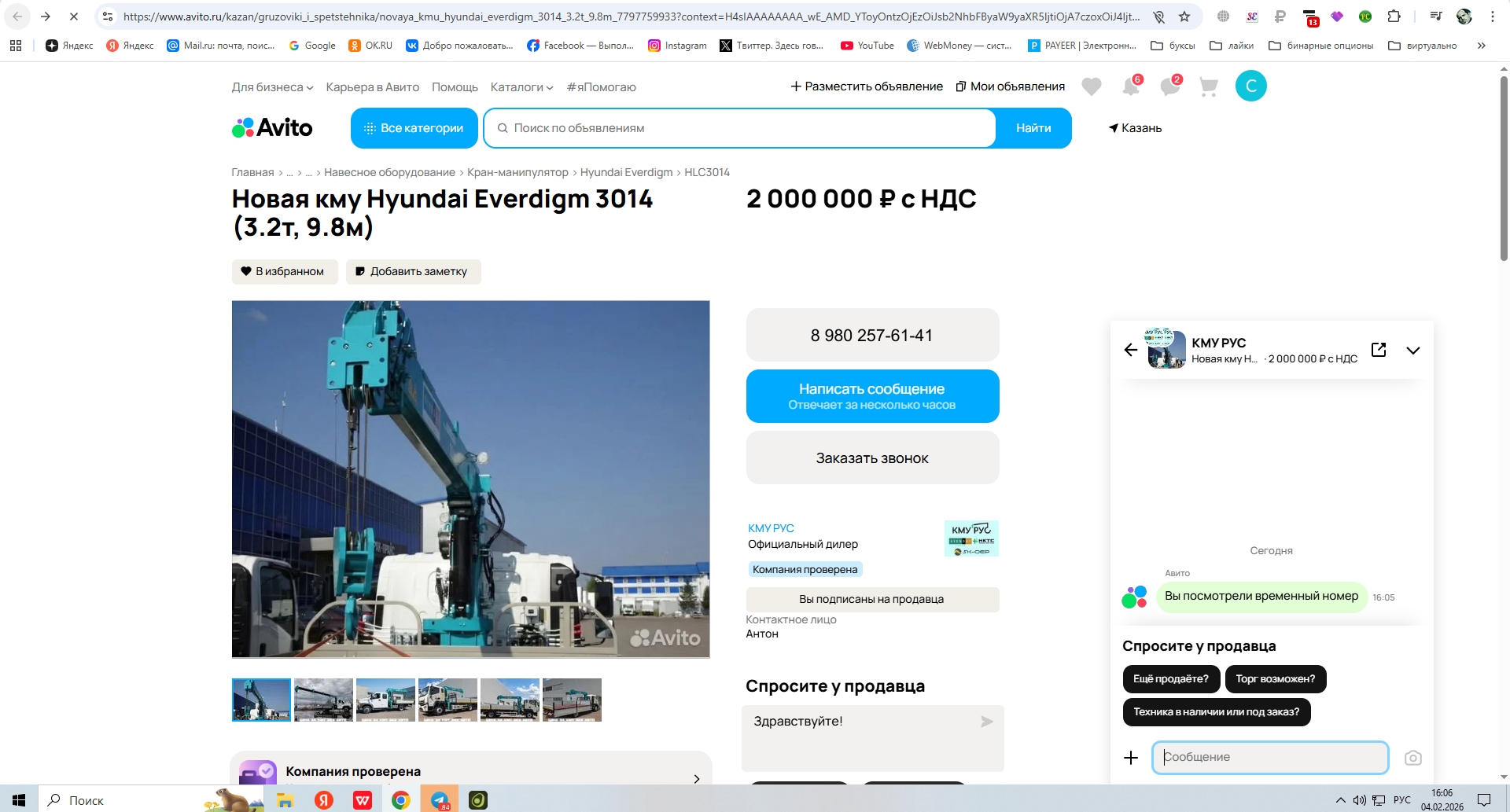Select the last gallery thumbnail

tap(572, 700)
